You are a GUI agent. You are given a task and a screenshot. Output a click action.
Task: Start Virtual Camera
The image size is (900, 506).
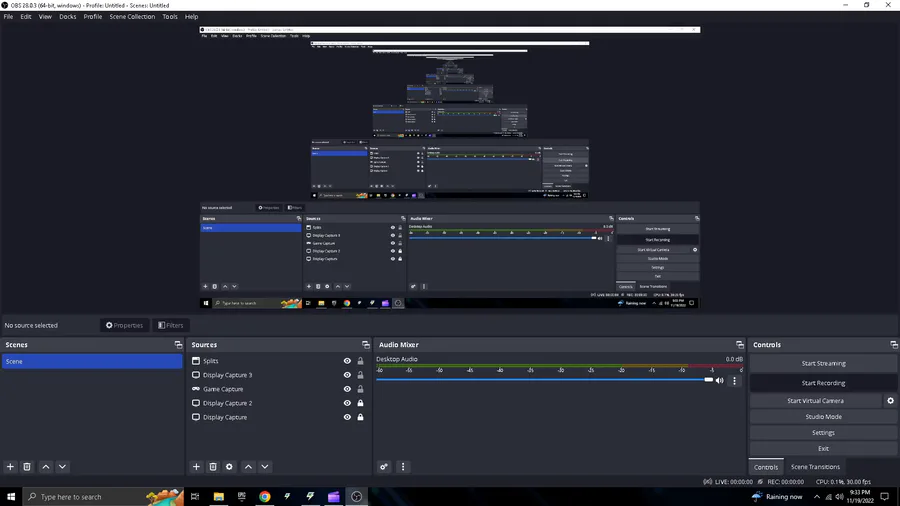coord(815,401)
